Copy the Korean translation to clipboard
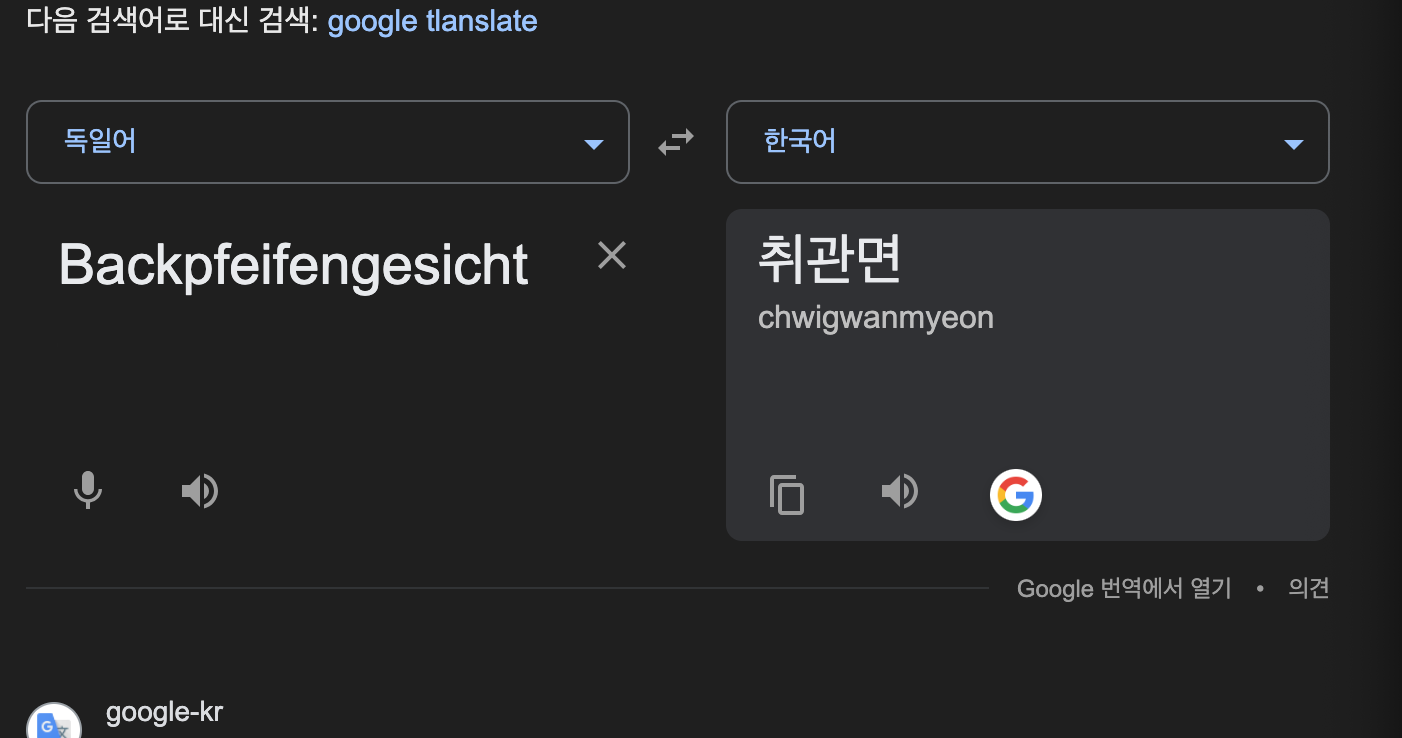Viewport: 1402px width, 738px height. coord(787,494)
